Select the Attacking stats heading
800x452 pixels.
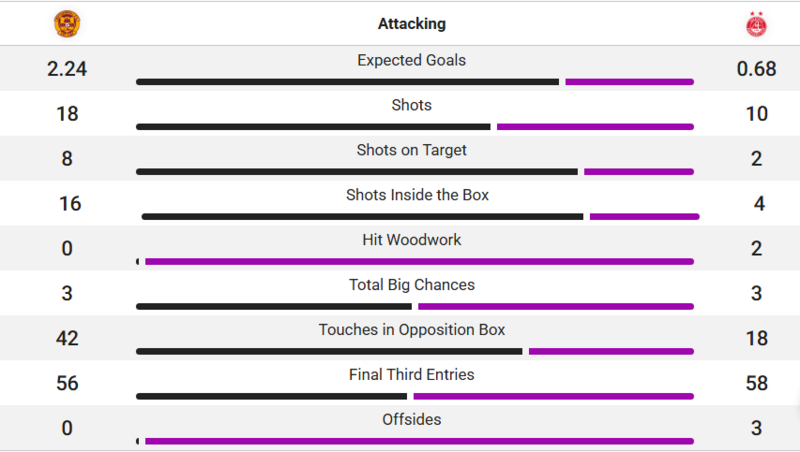[412, 24]
